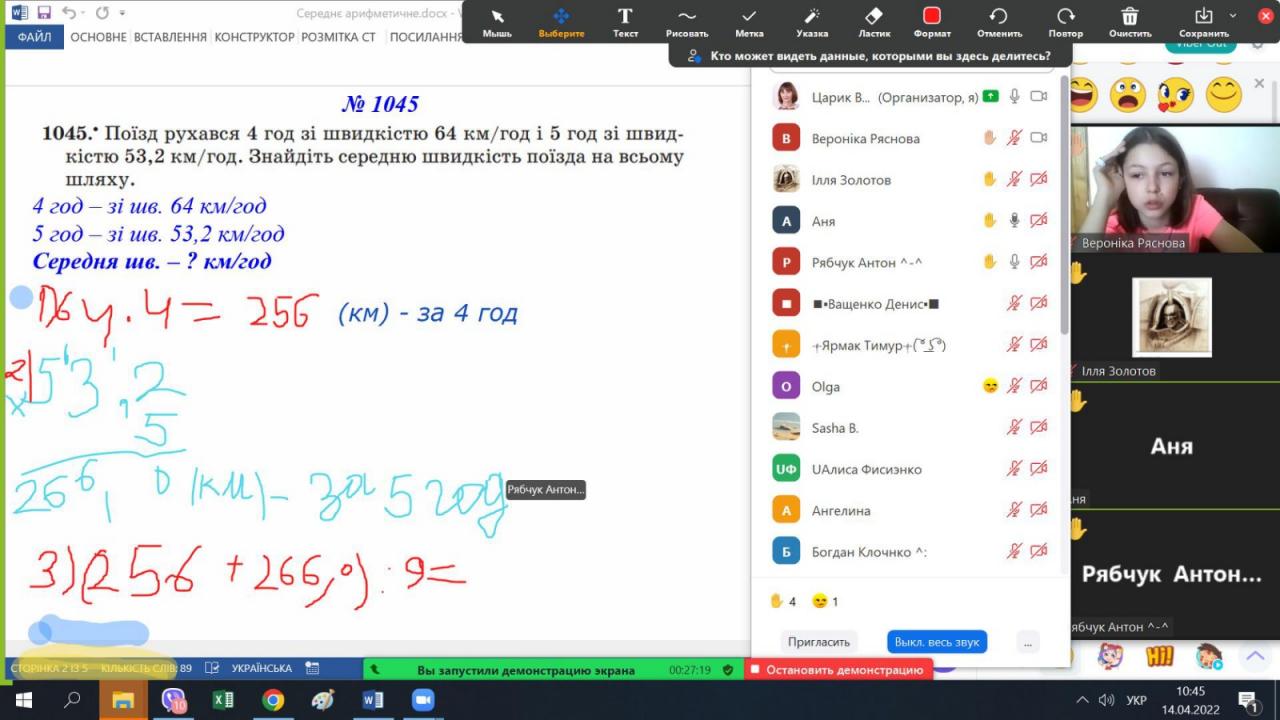Select the Eraser (Ластик) tool

pyautogui.click(x=873, y=22)
